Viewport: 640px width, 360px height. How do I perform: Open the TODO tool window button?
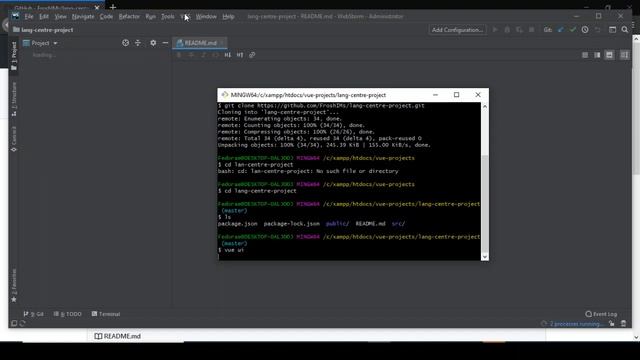pyautogui.click(x=67, y=314)
